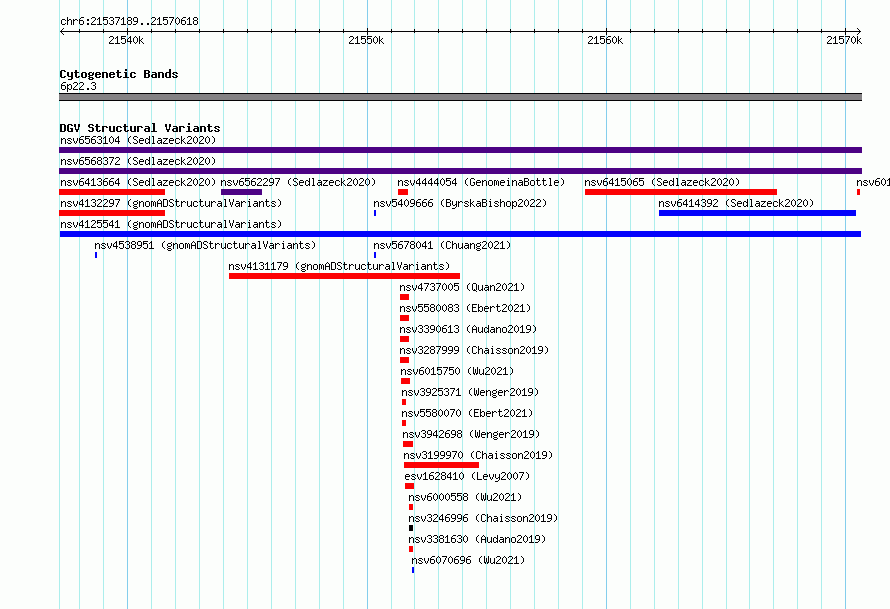890x609 pixels.
Task: Open nsv6414392 (Sedlazeck2020) label
Action: coord(736,203)
